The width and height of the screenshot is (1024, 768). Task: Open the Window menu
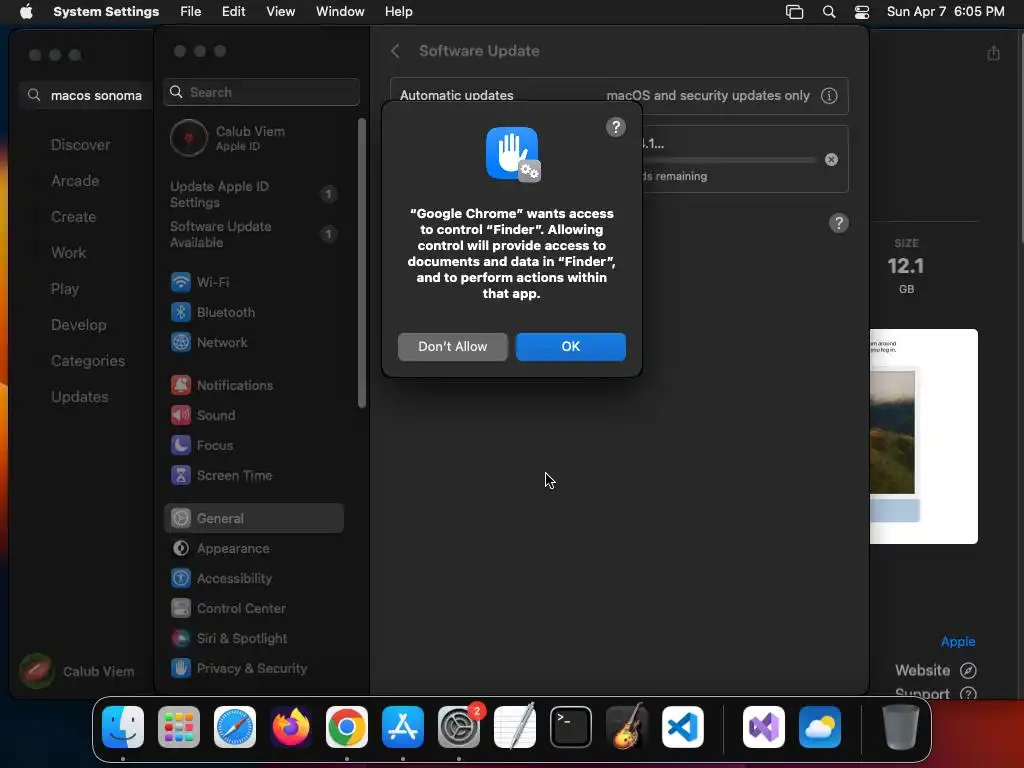(340, 12)
